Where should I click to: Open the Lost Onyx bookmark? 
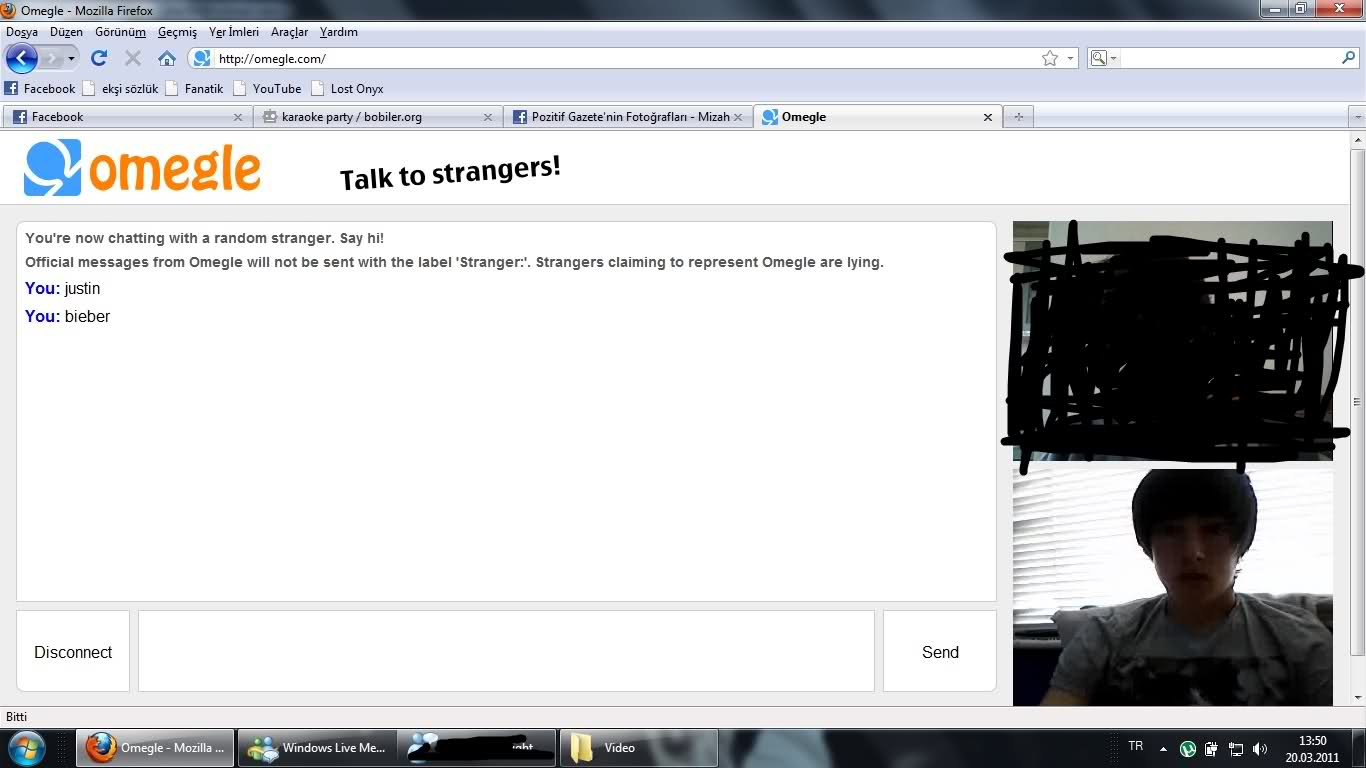click(347, 89)
